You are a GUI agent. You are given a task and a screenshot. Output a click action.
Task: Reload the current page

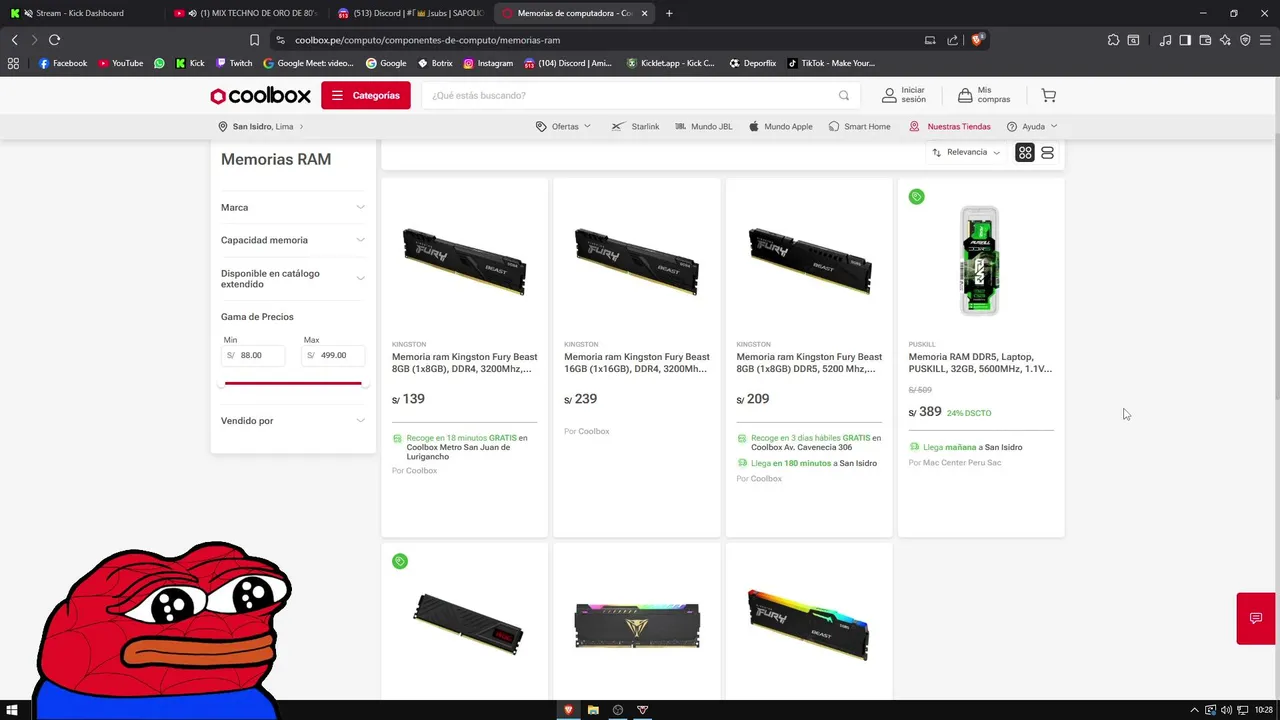click(x=54, y=40)
